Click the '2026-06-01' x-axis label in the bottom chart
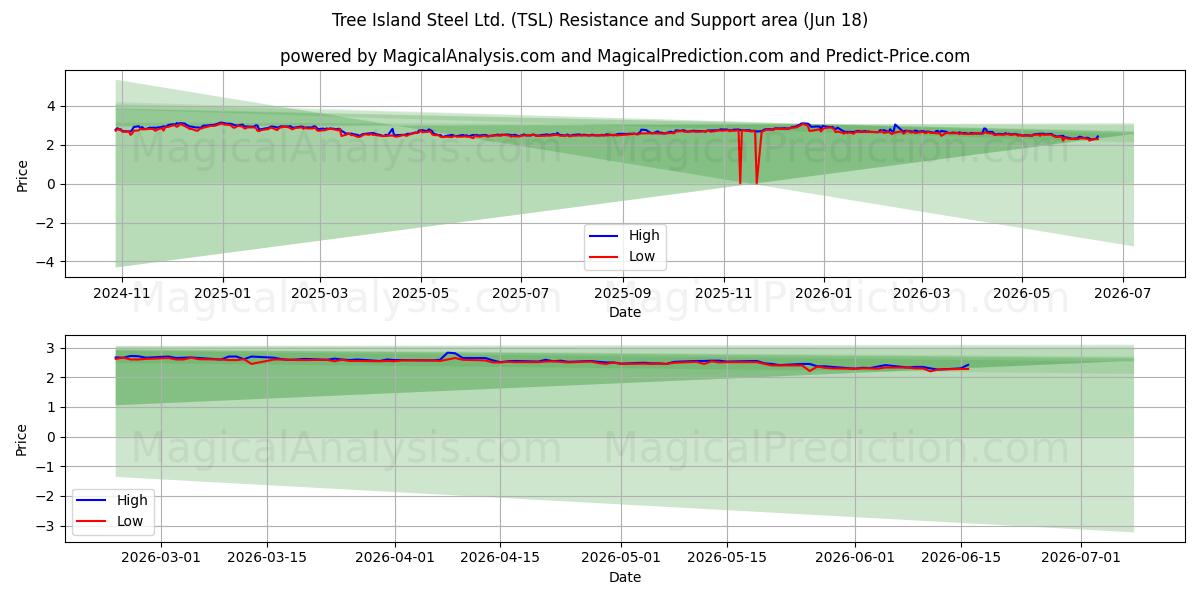1200x600 pixels. tap(856, 559)
